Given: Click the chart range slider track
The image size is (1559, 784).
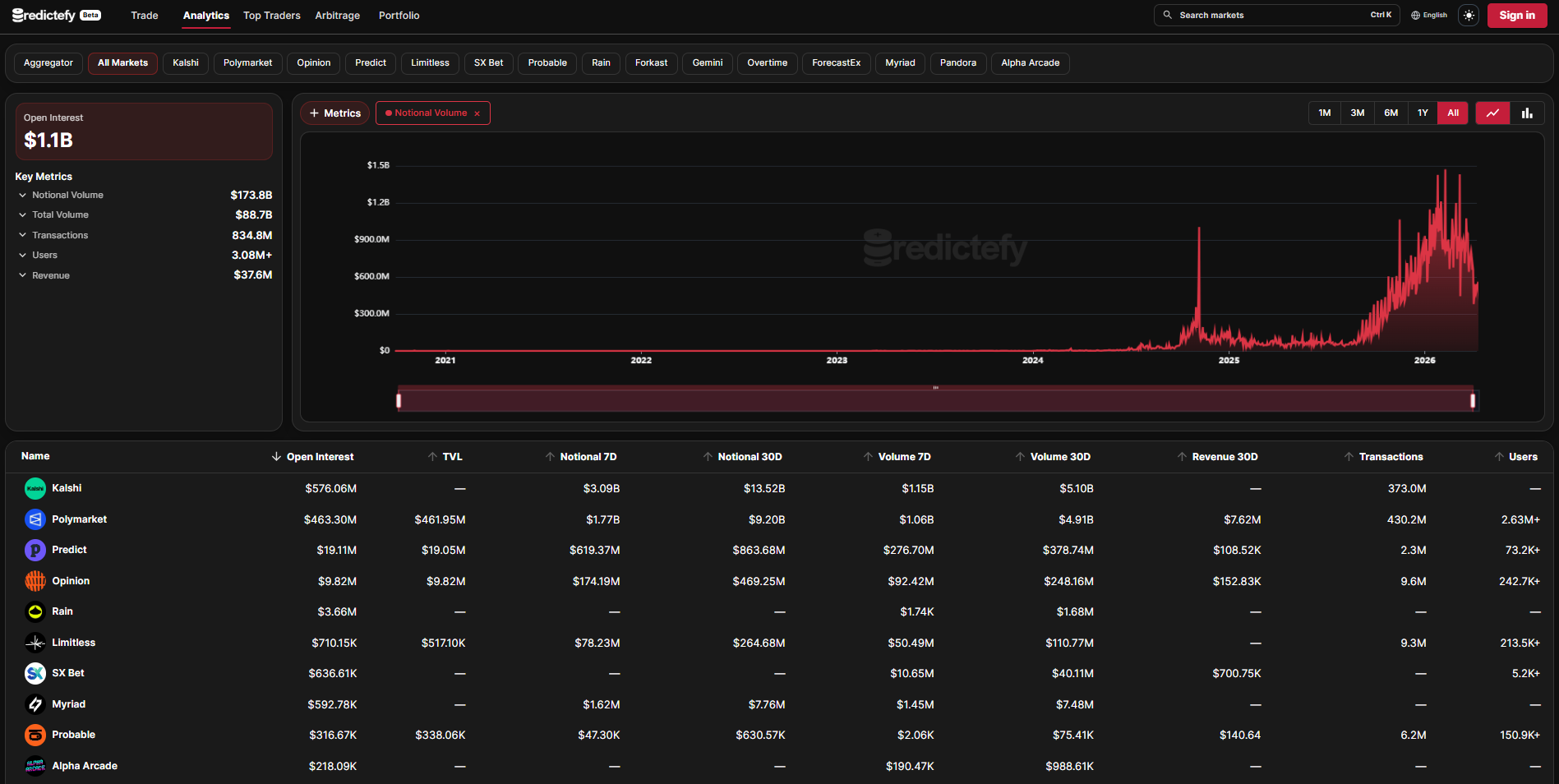Looking at the screenshot, I should tap(935, 401).
